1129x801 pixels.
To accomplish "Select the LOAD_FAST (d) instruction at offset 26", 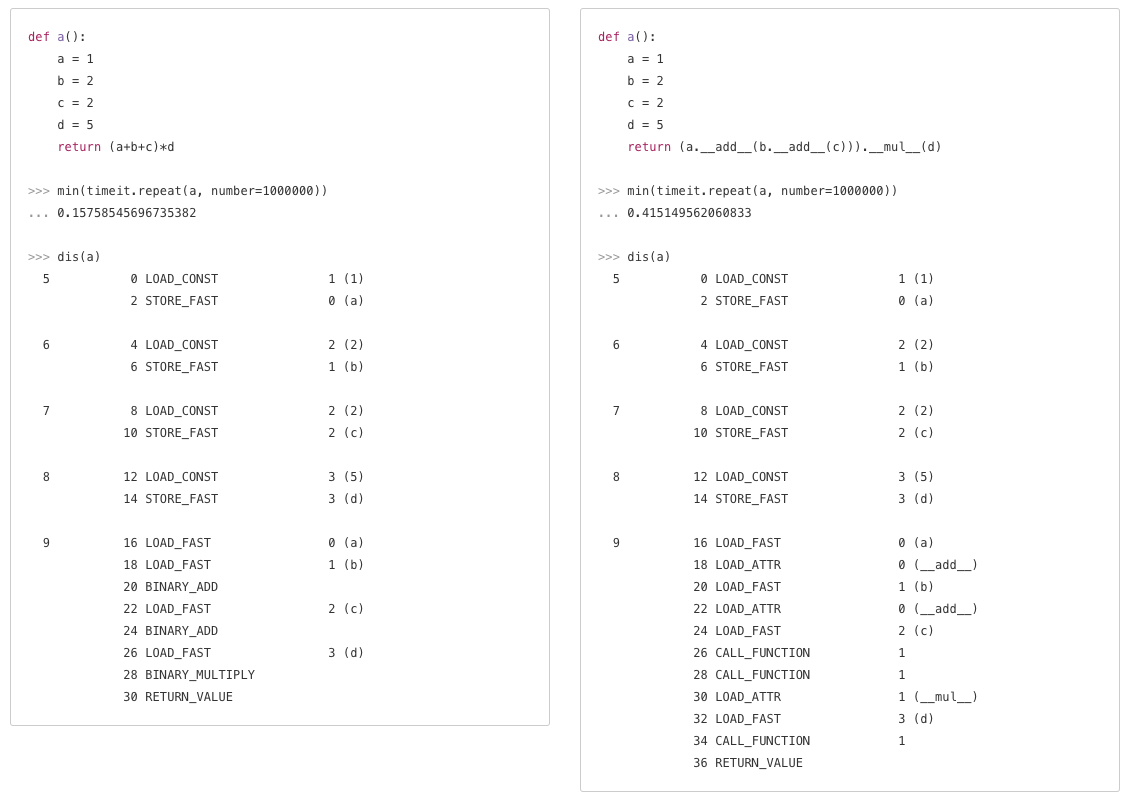I will pyautogui.click(x=243, y=653).
